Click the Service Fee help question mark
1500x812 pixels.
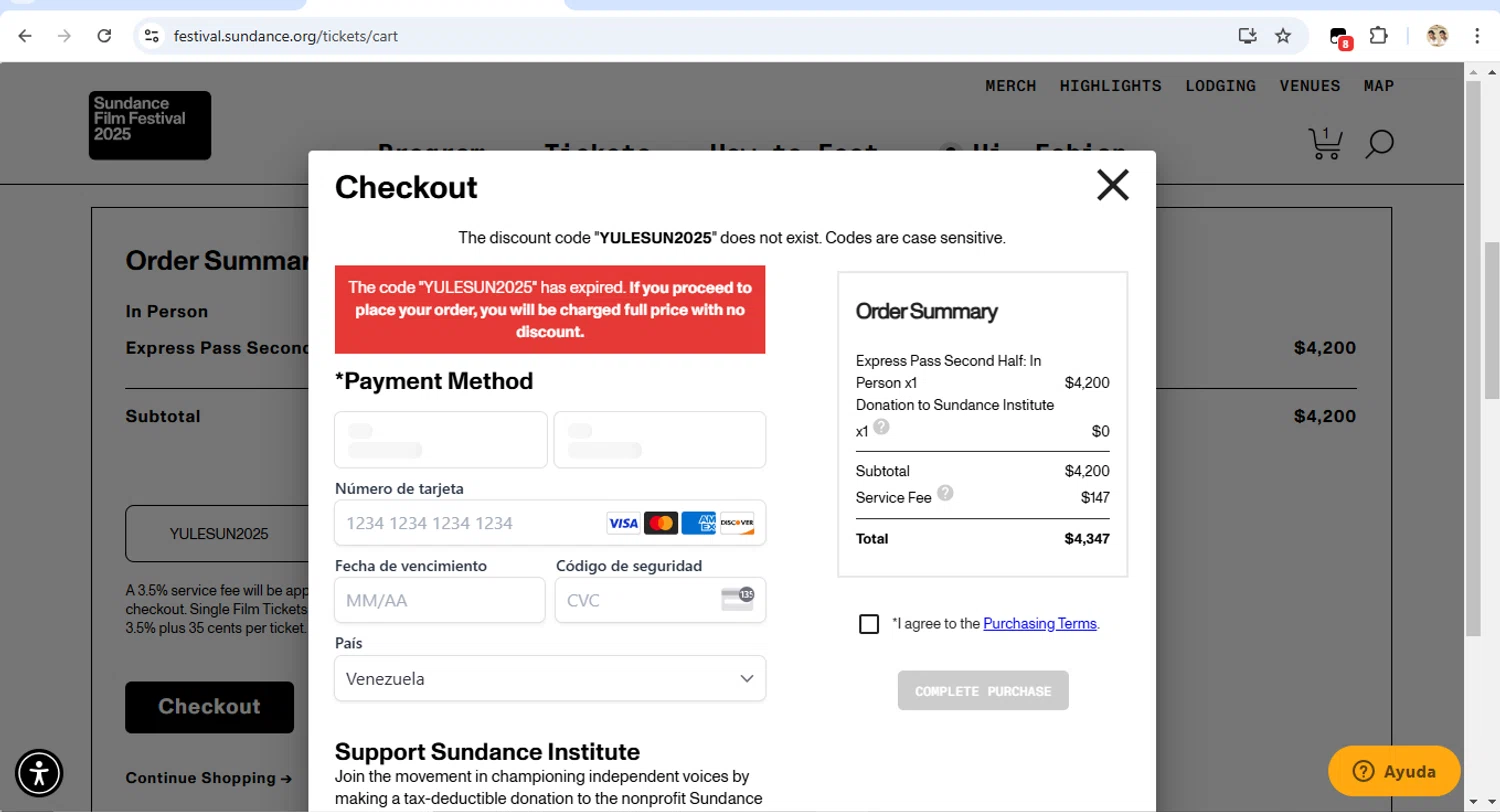946,493
